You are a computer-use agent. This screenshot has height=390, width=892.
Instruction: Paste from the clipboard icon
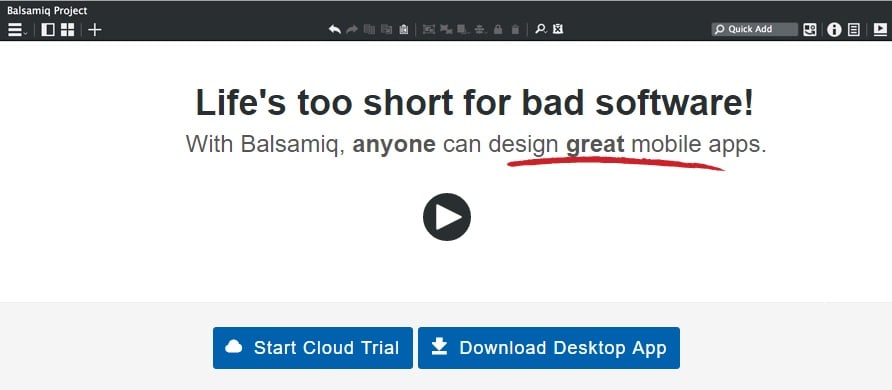coord(403,30)
